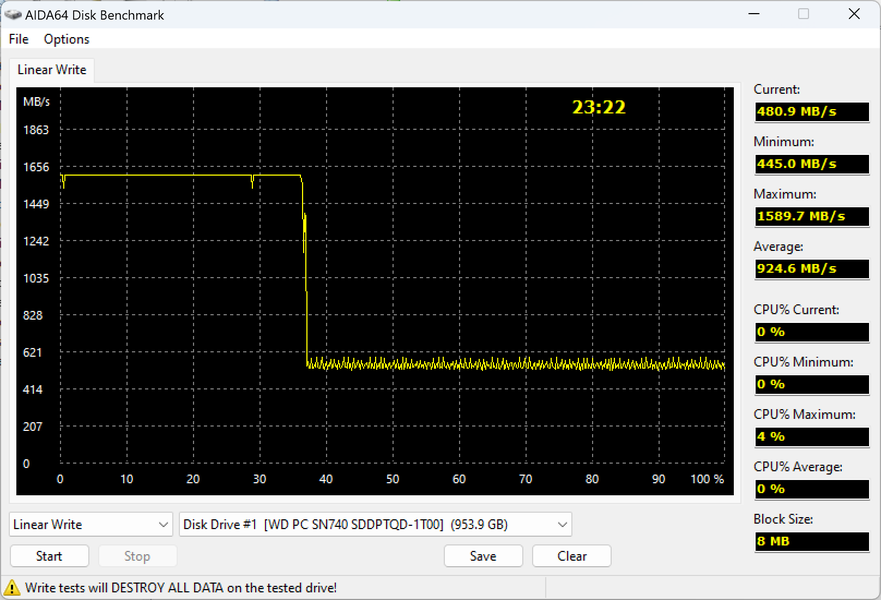Open the Options menu

point(66,39)
